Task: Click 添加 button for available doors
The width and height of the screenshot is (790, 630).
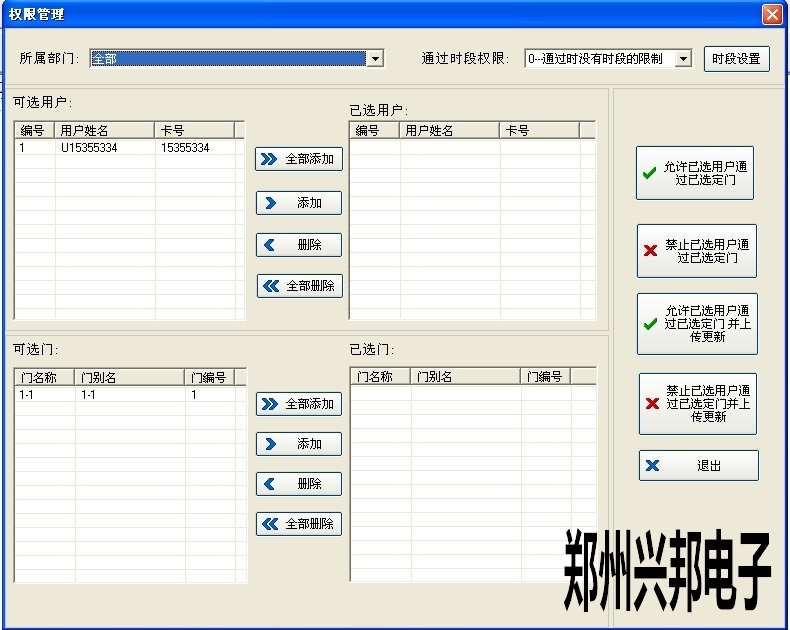Action: tap(299, 444)
